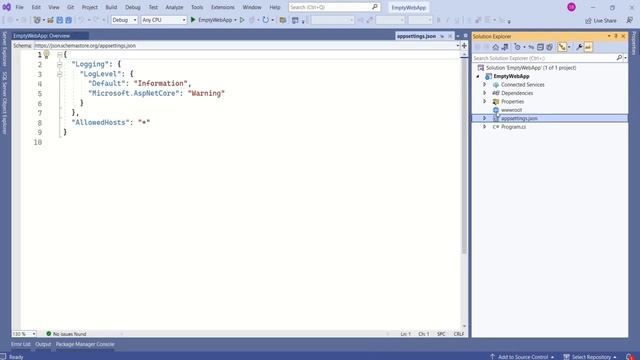Click the feedback person icon

(x=630, y=20)
